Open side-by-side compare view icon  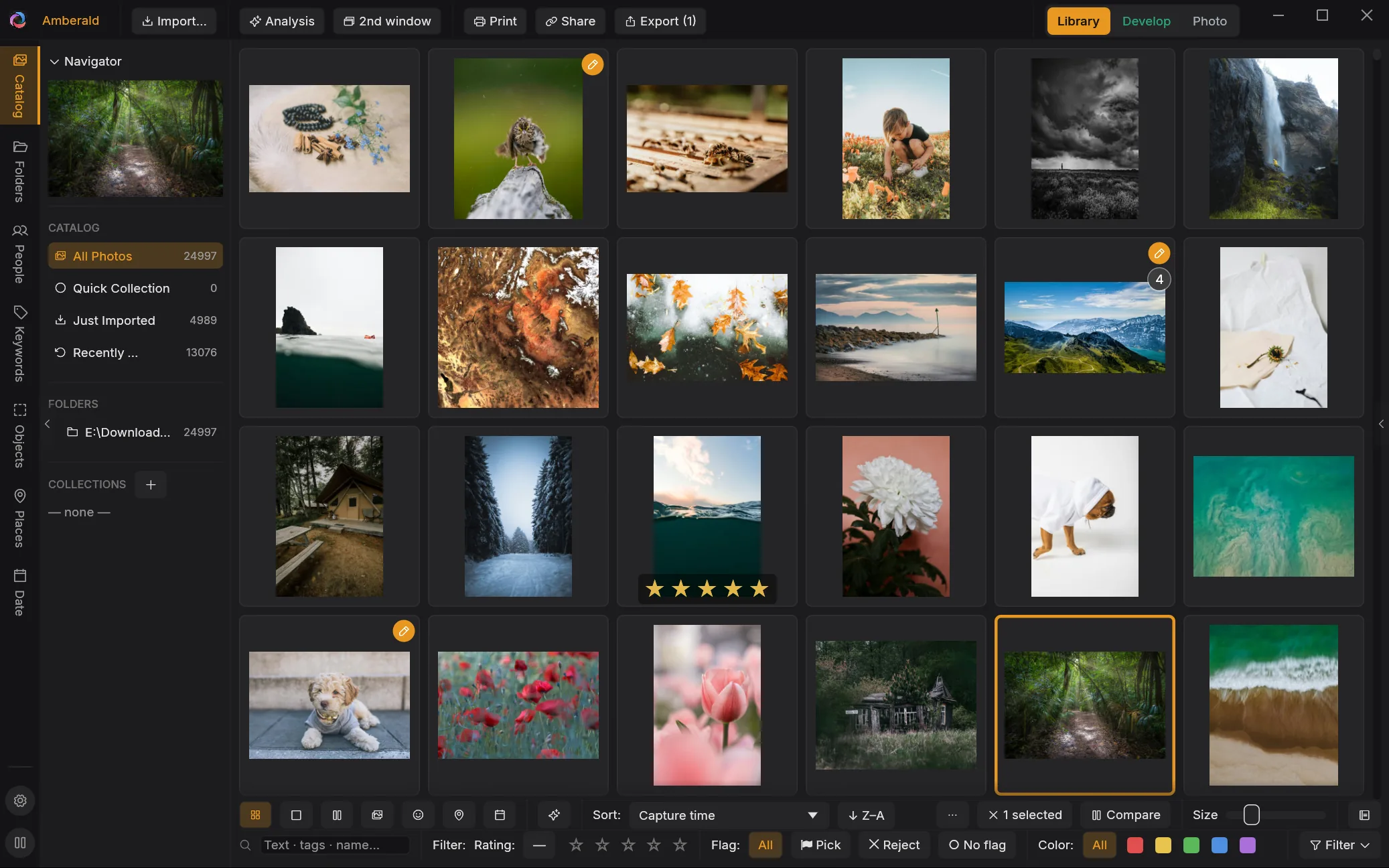tap(337, 815)
